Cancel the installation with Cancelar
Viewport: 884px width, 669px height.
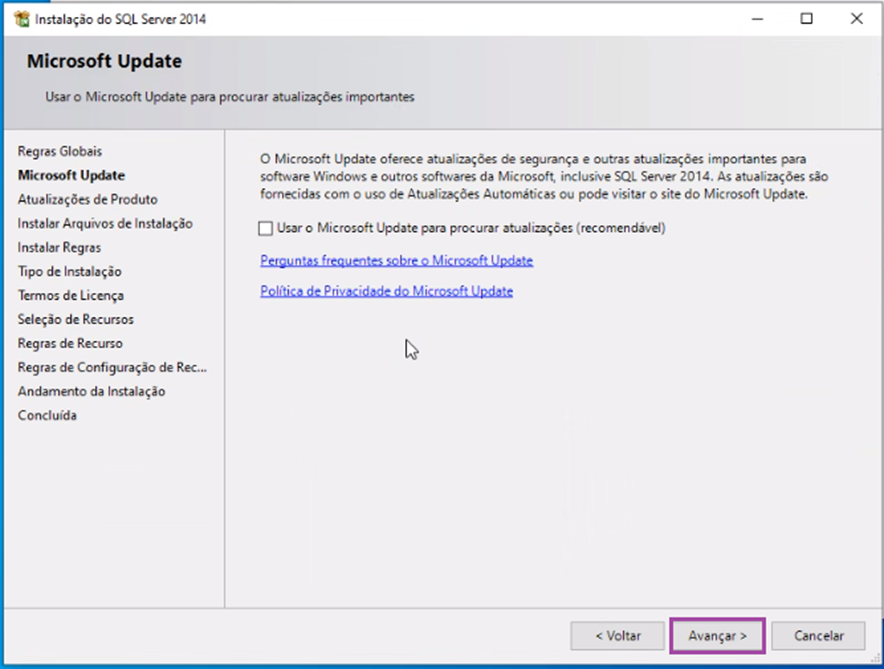tap(818, 636)
